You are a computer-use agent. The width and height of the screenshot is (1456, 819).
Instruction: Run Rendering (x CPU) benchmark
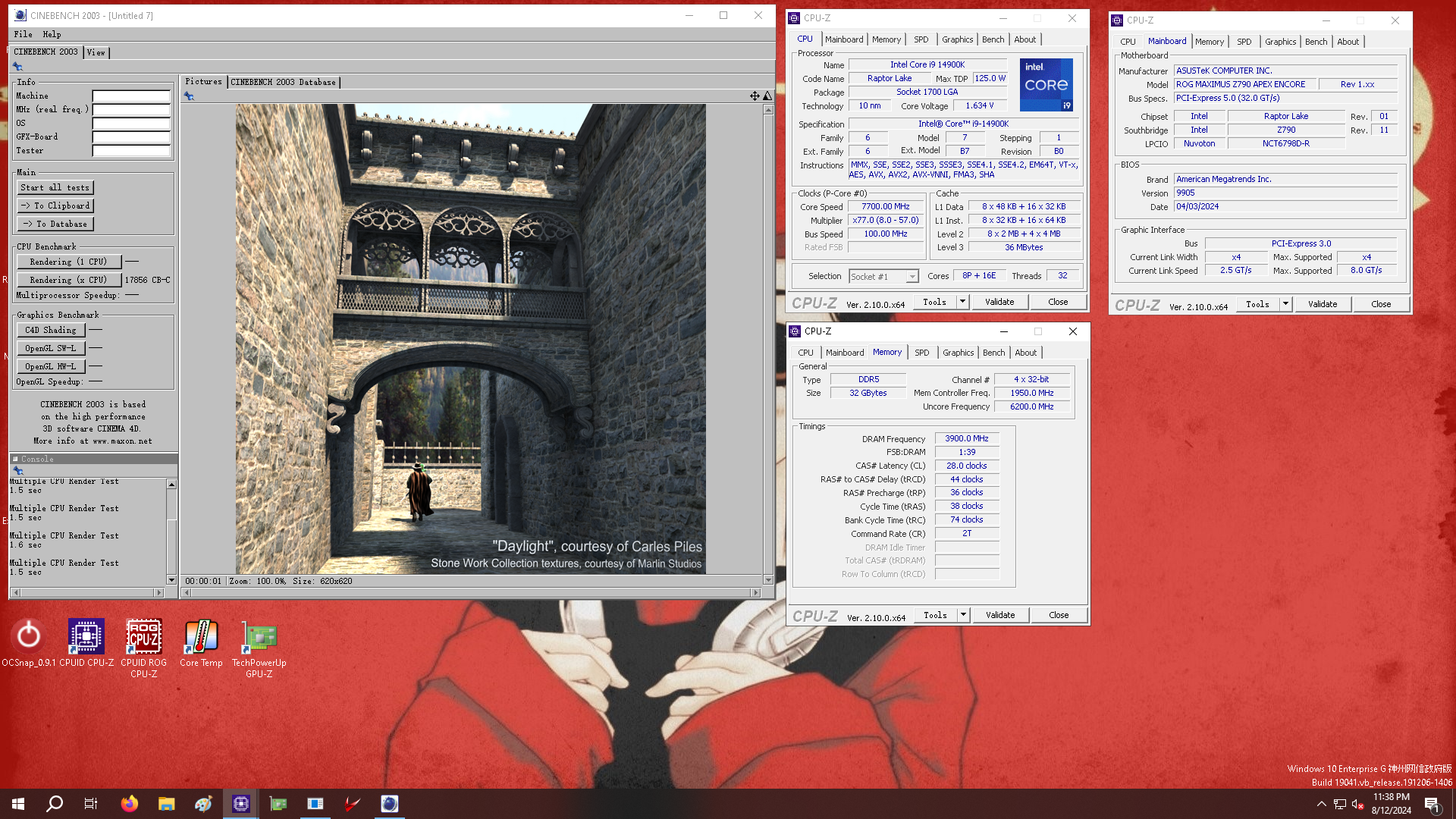coord(68,280)
